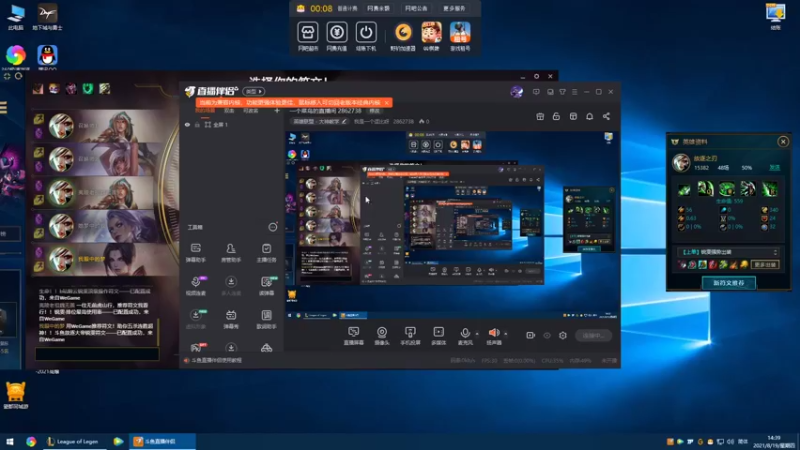Image resolution: width=800 pixels, height=450 pixels.
Task: Add 直播屏幕 screen capture source
Action: (x=353, y=336)
